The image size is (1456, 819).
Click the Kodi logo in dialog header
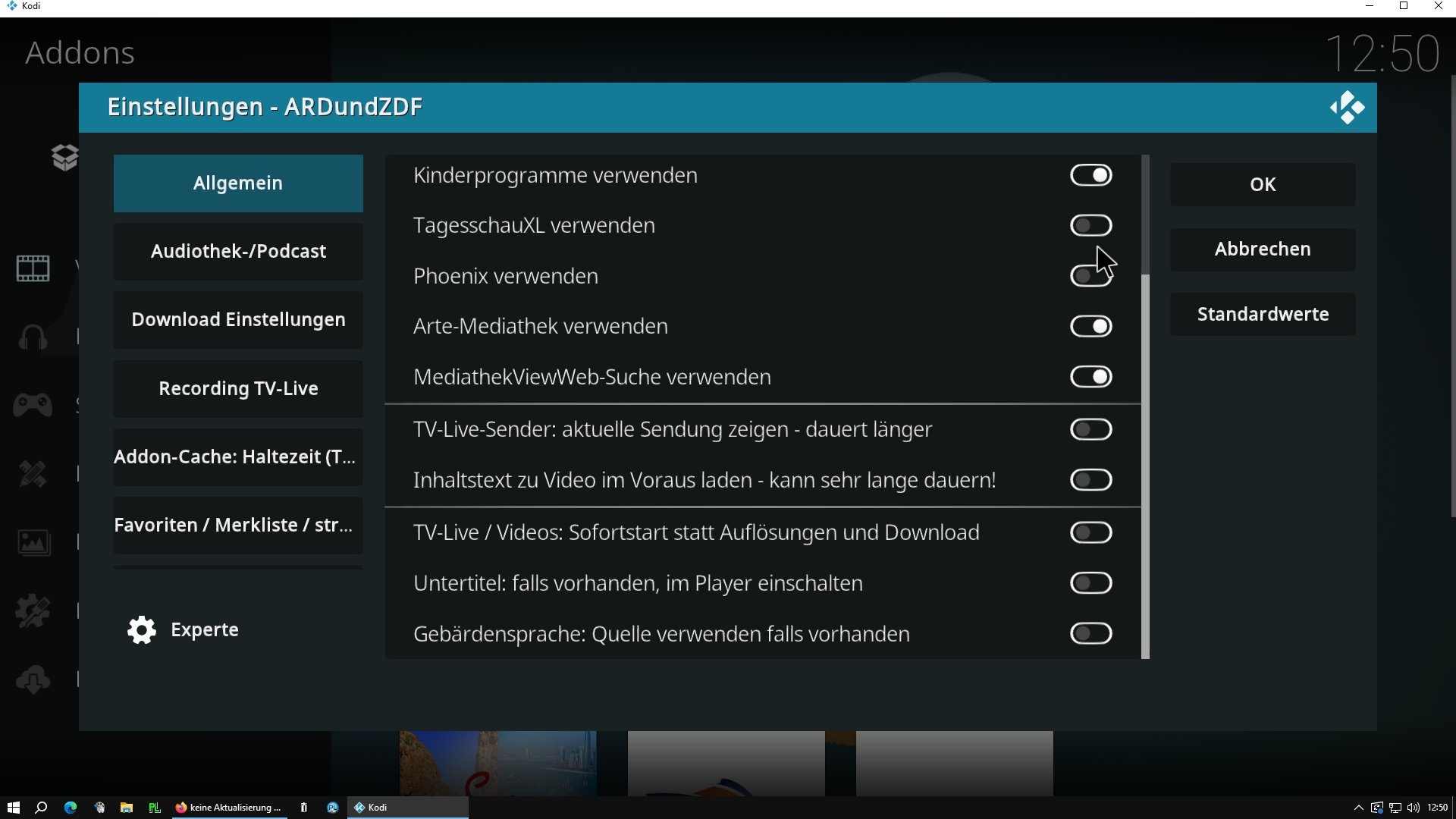coord(1347,108)
